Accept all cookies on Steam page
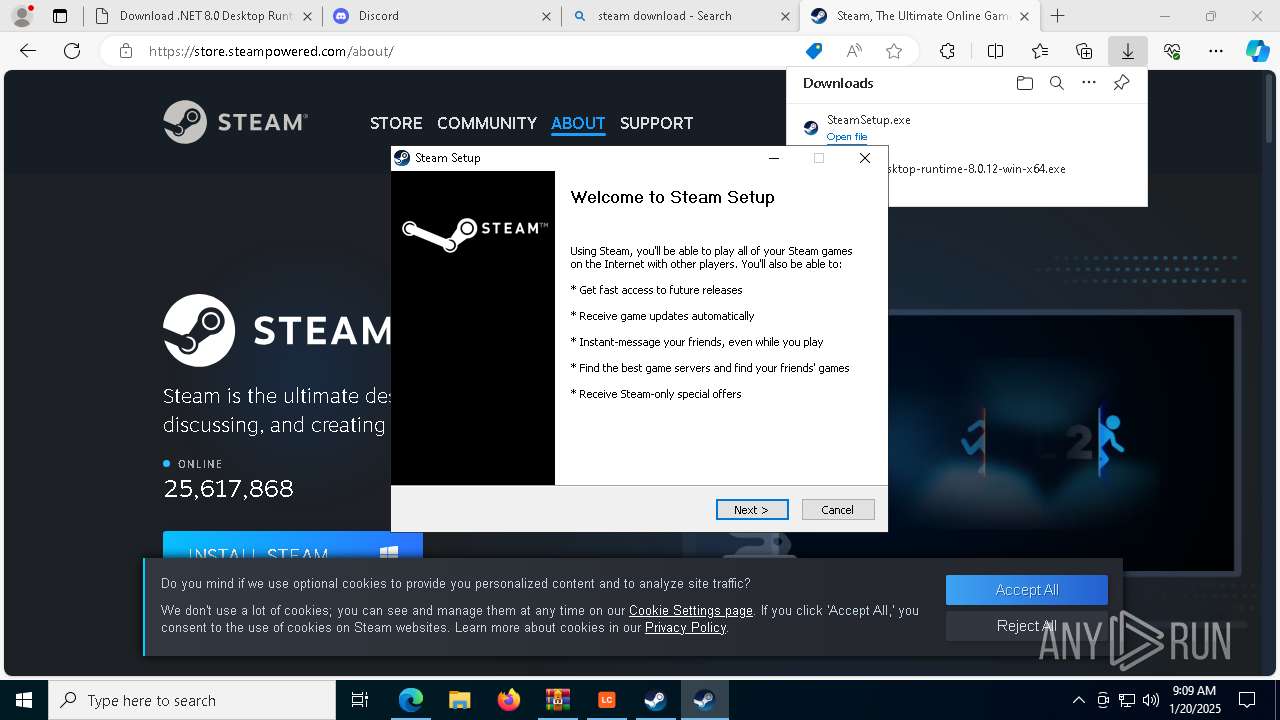 tap(1027, 590)
